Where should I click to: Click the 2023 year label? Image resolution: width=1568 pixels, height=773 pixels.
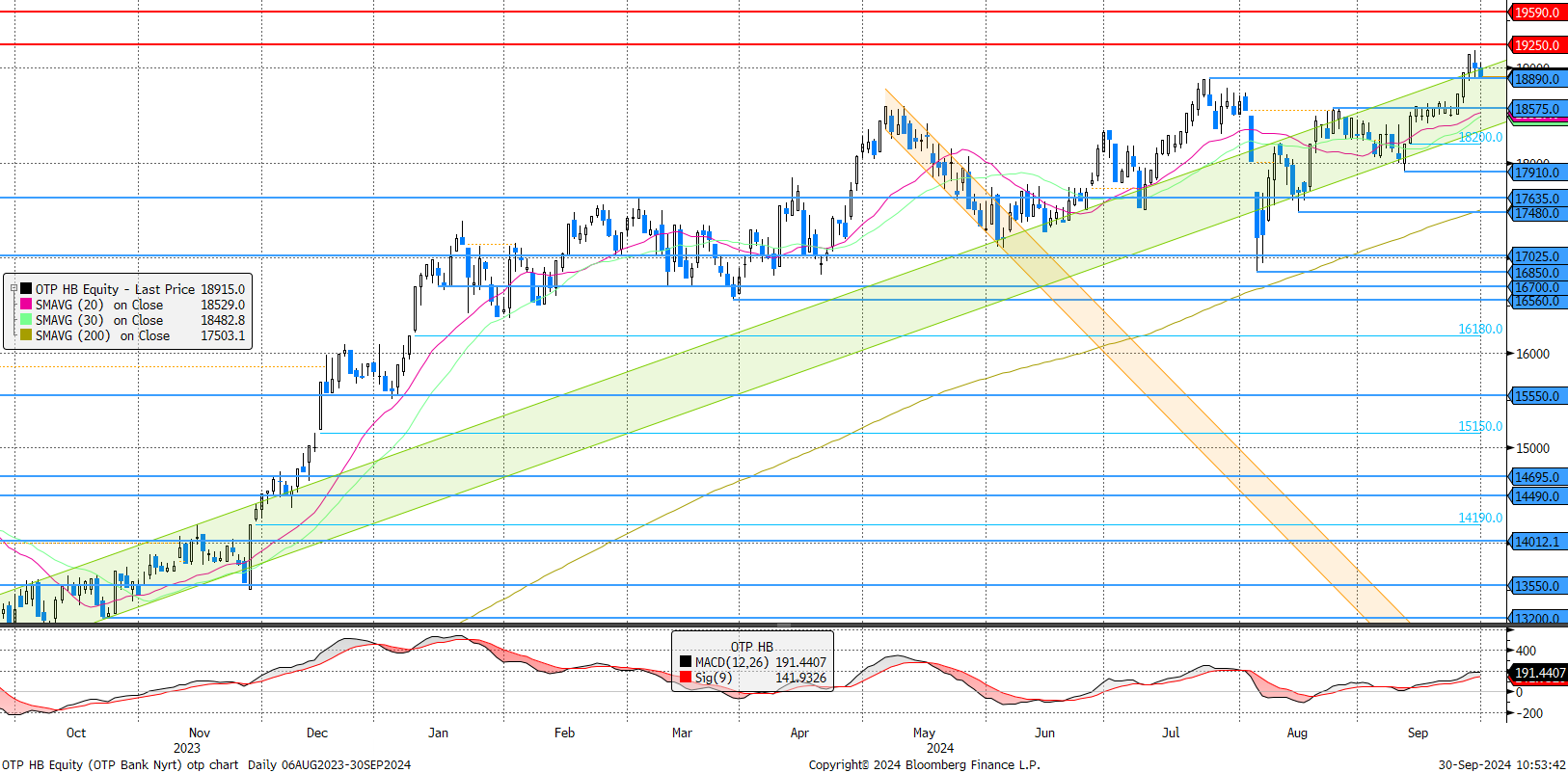pyautogui.click(x=187, y=748)
